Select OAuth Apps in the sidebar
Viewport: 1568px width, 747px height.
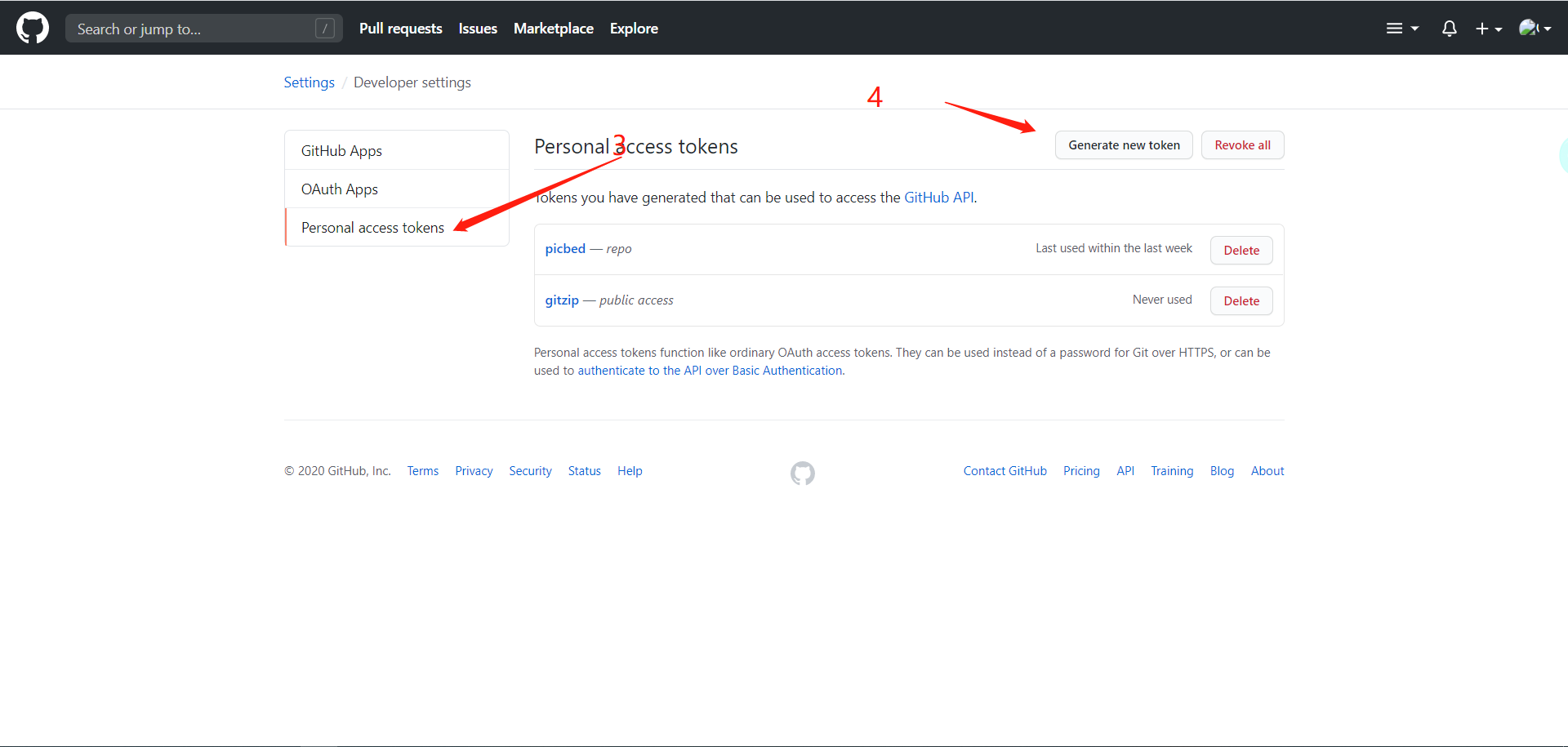coord(397,189)
